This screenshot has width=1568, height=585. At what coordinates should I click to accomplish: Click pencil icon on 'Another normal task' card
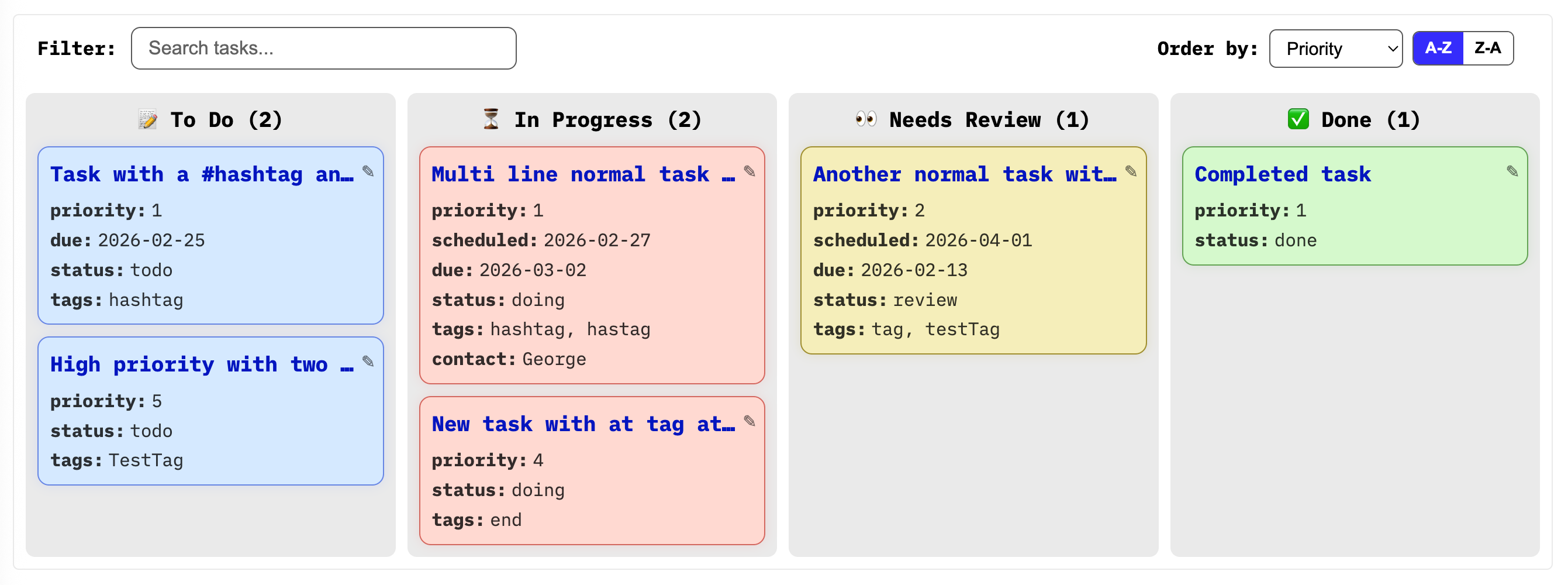(1130, 171)
